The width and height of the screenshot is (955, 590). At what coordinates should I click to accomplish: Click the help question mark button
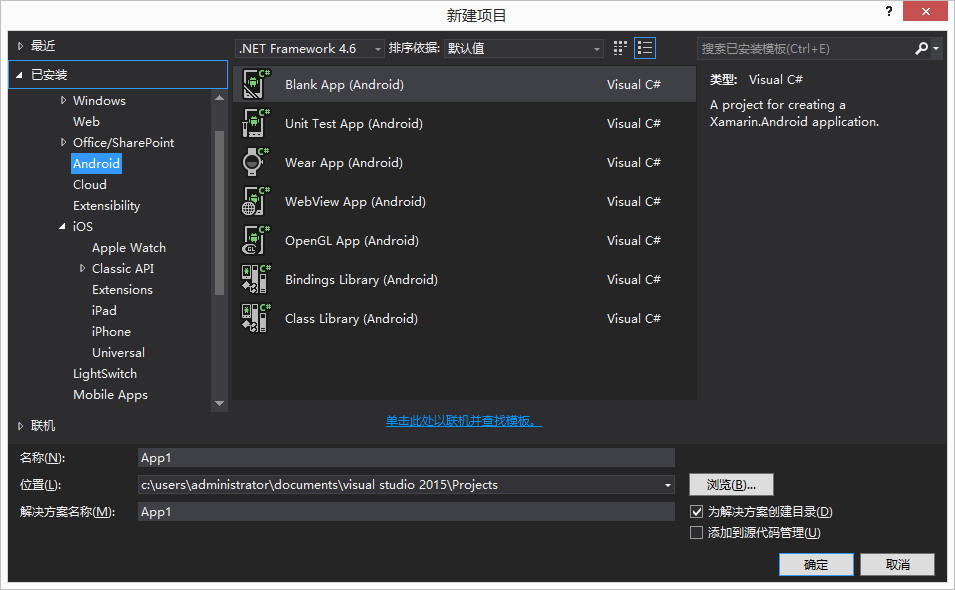pyautogui.click(x=889, y=11)
